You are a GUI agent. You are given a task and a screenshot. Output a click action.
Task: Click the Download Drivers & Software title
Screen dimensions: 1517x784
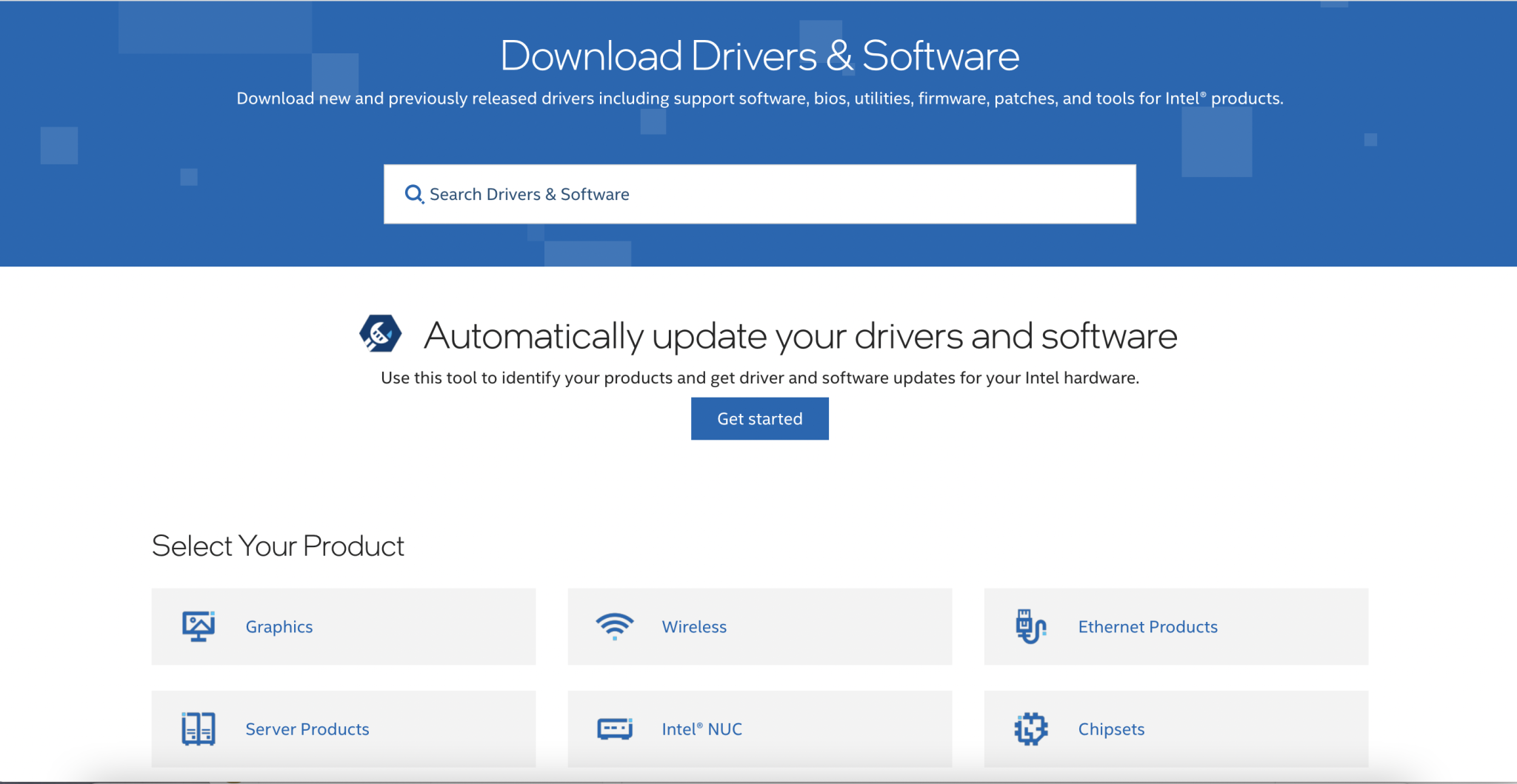point(759,56)
